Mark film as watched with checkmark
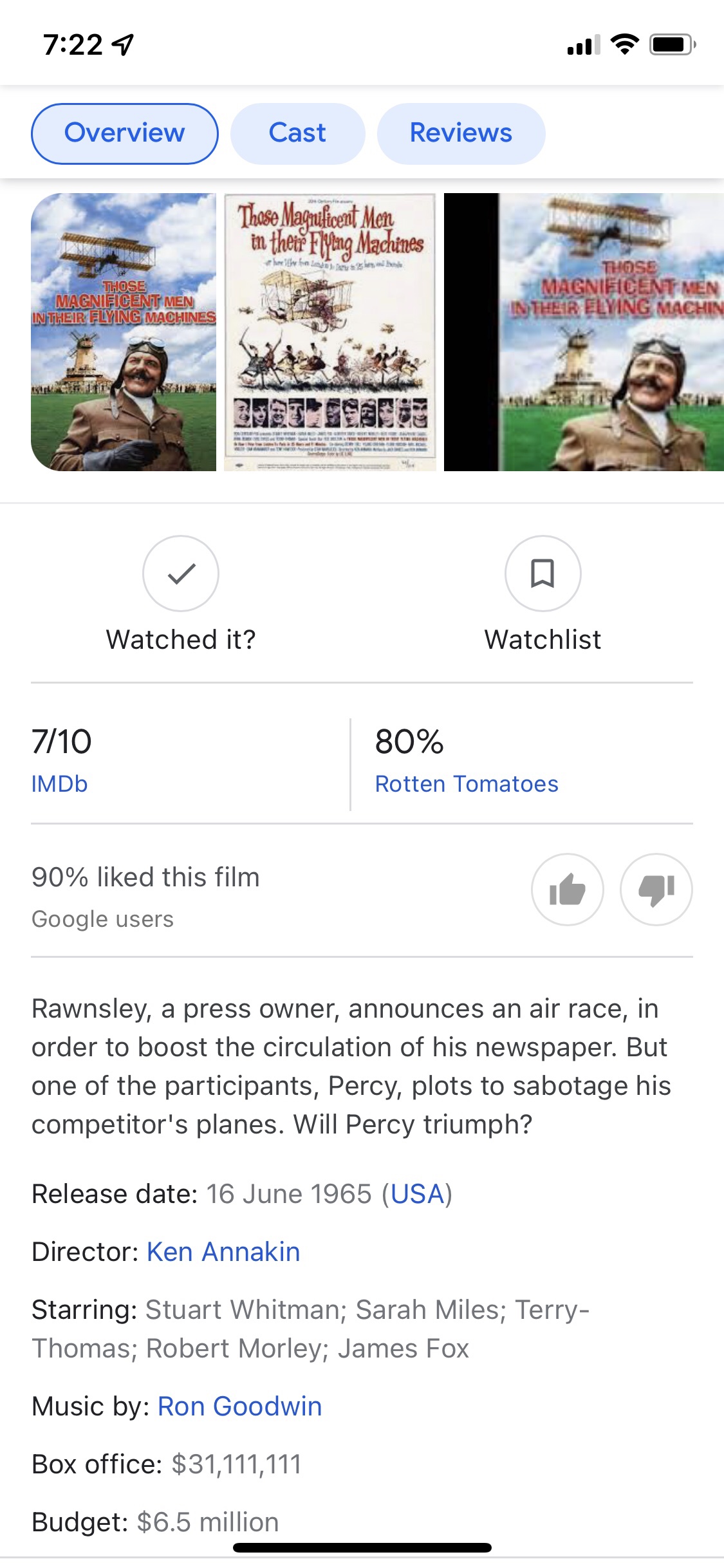 point(181,573)
